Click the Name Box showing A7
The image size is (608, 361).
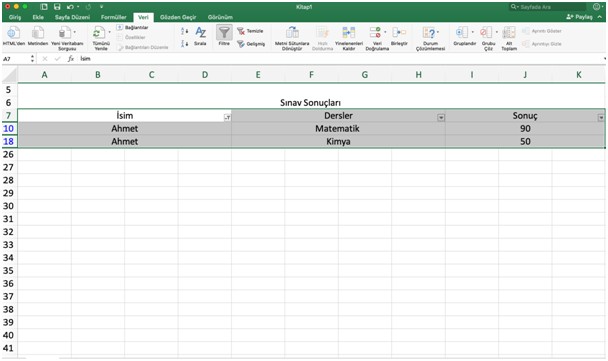[16, 59]
